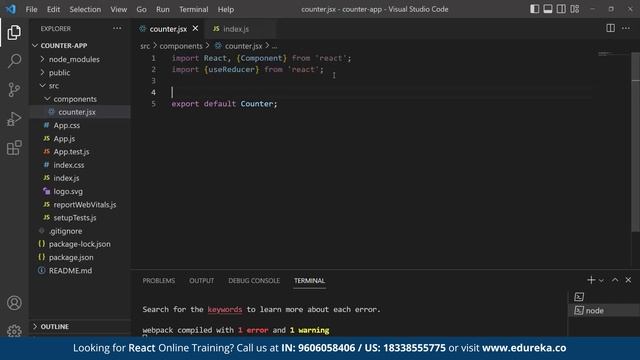The image size is (640, 360).
Task: Open package-lock.json file
Action: click(80, 244)
